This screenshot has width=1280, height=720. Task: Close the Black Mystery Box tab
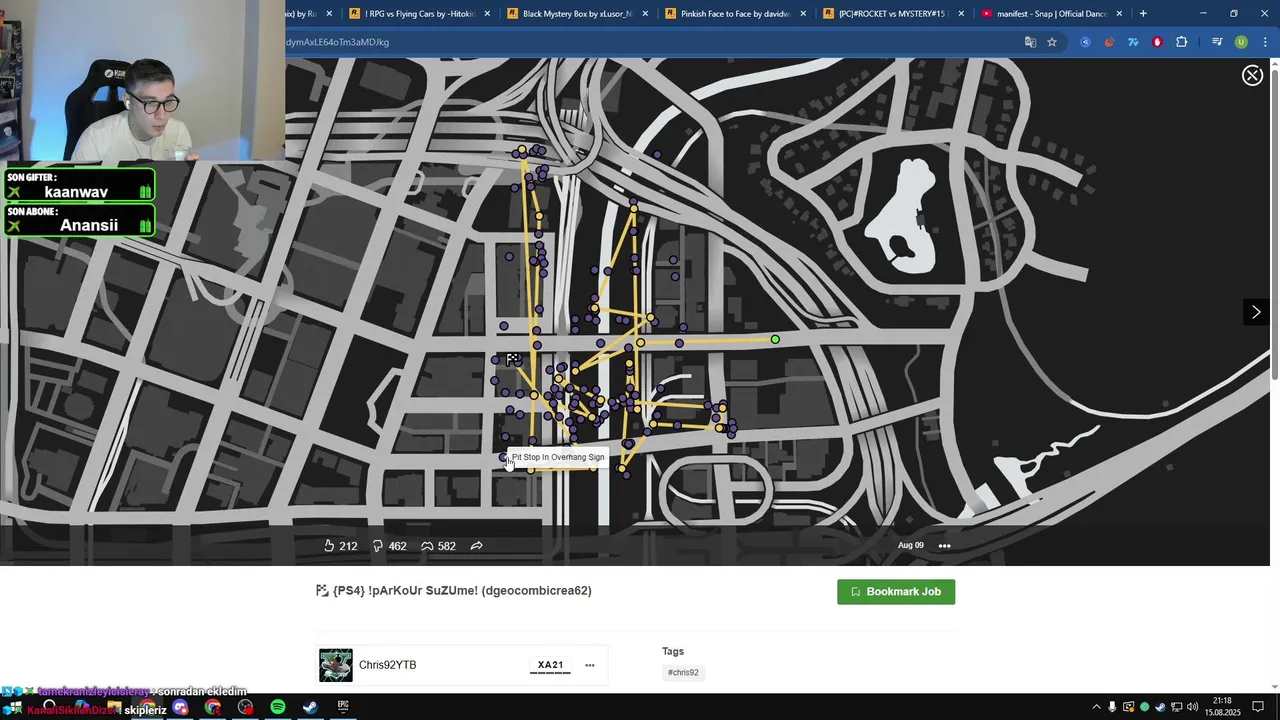click(x=644, y=14)
